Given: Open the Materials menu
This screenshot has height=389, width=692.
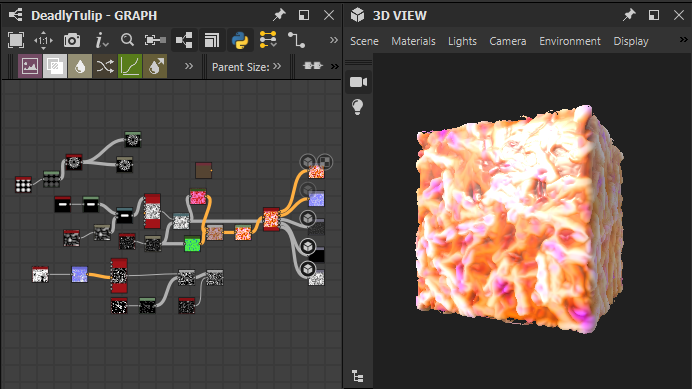Looking at the screenshot, I should click(x=413, y=41).
